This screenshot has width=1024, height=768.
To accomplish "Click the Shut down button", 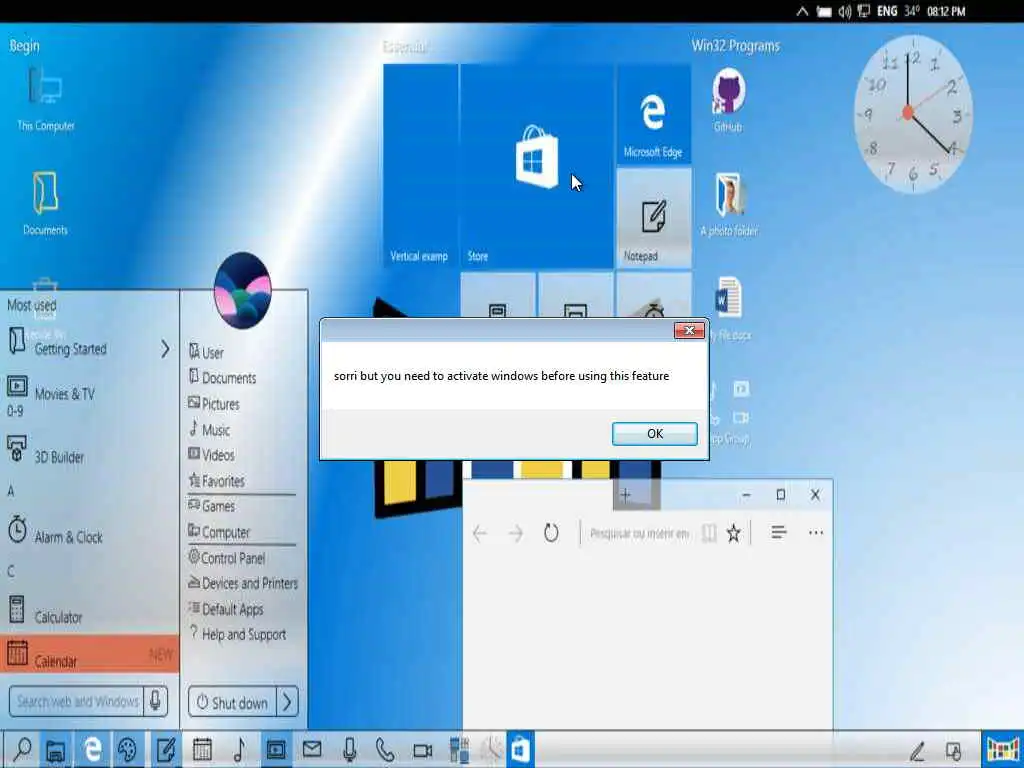I will 232,702.
